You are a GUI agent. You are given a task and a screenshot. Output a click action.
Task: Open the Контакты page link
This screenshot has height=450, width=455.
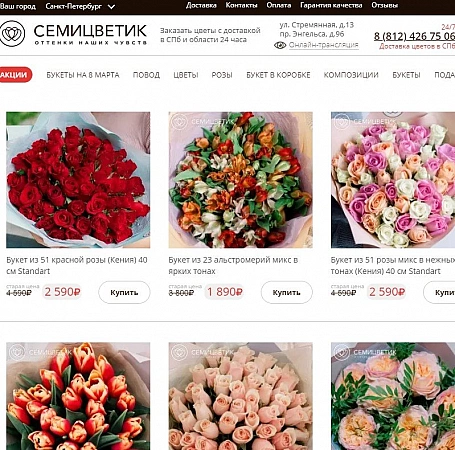point(241,5)
